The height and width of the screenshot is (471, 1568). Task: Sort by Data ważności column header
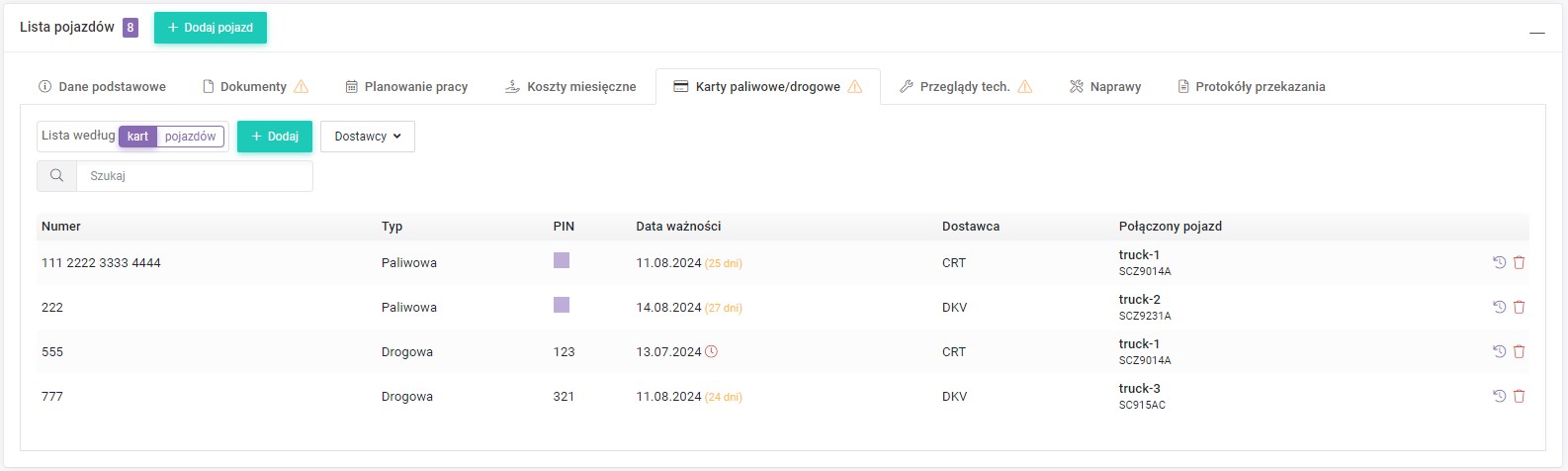click(678, 226)
